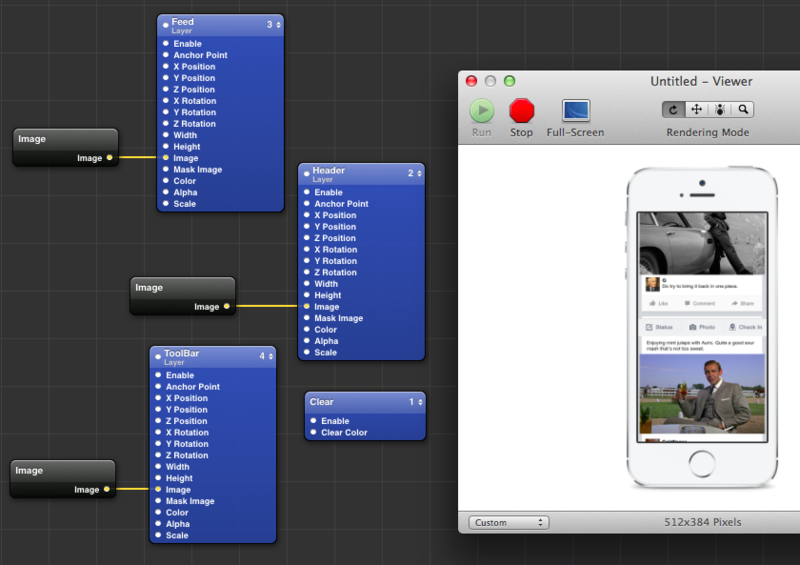Image resolution: width=800 pixels, height=565 pixels.
Task: Click the Header patch Scale port
Action: tap(307, 352)
